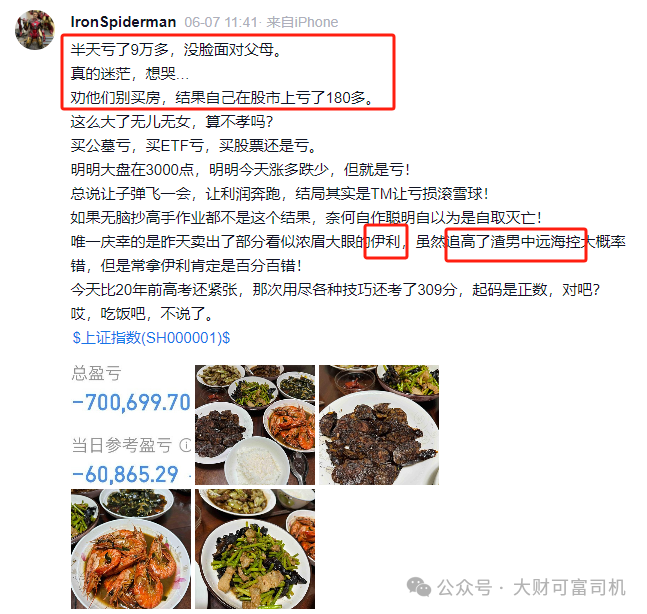Open the 总盈亏 -700,699.70 screenshot thumbnail
This screenshot has width=647, height=614.
click(x=131, y=425)
